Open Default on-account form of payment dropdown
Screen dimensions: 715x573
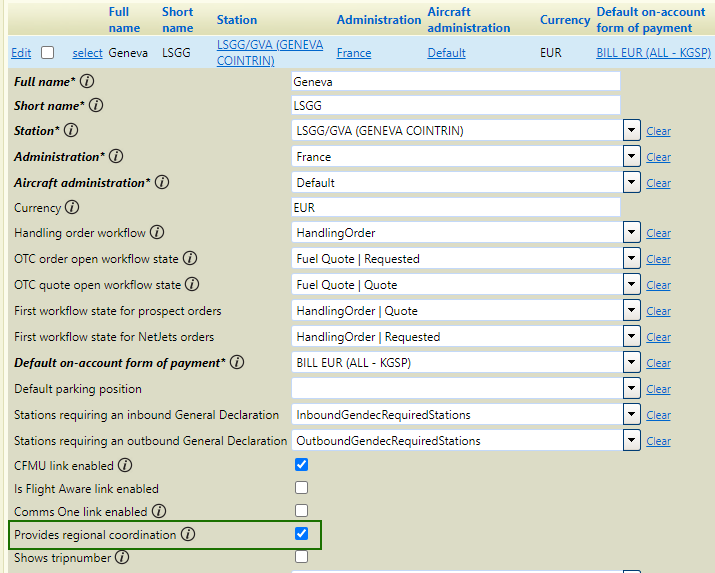pyautogui.click(x=632, y=362)
